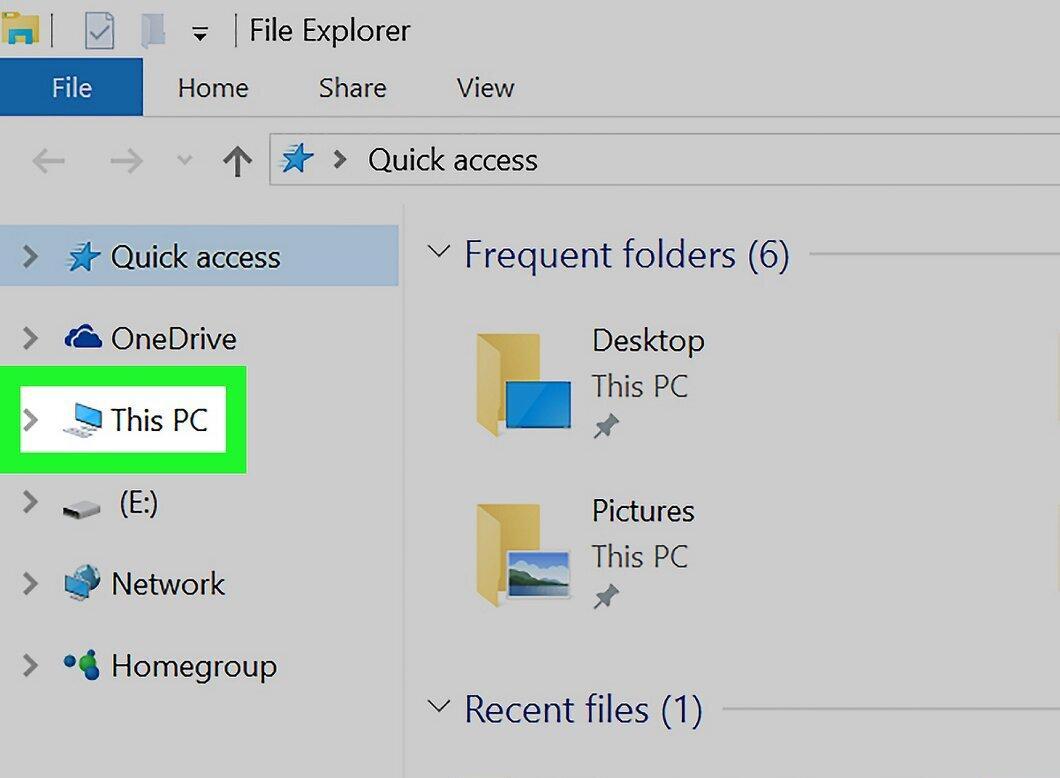
Task: Click the Homegroup icon in sidebar
Action: 82,665
